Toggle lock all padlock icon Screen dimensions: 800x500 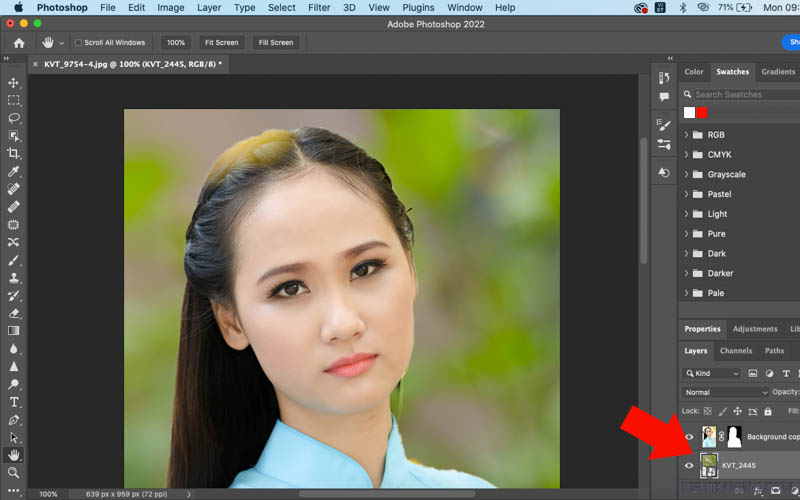pos(768,411)
